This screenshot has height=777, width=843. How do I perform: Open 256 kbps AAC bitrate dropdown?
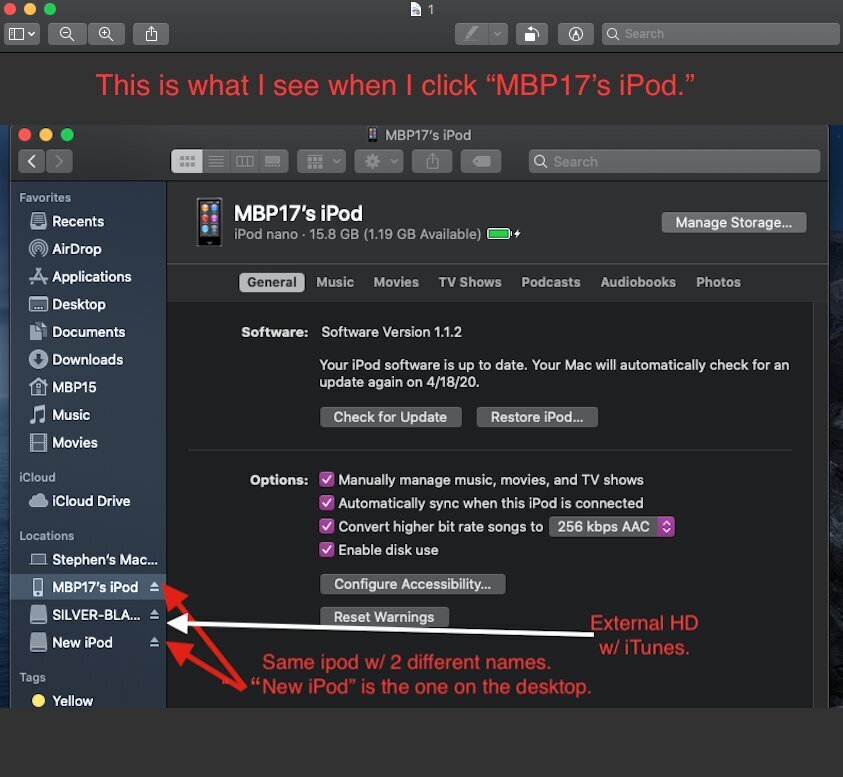click(x=612, y=526)
